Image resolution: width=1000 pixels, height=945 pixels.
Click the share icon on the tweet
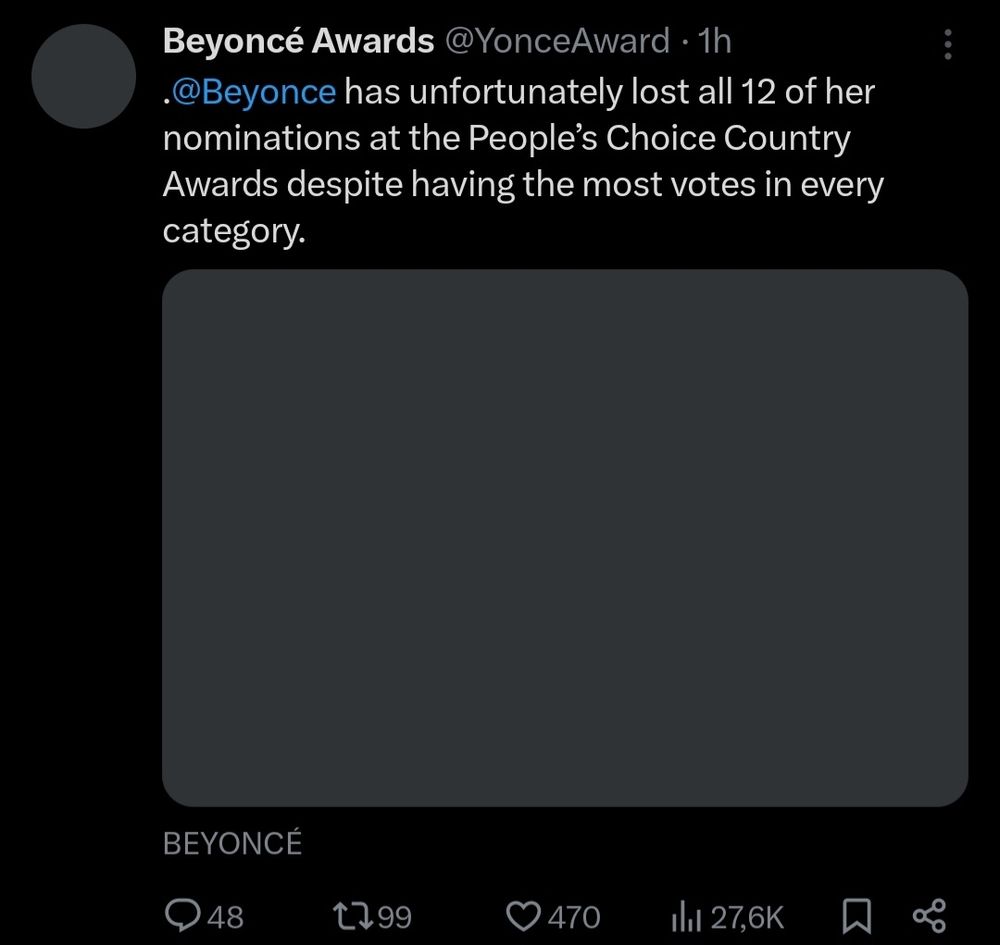tap(929, 915)
